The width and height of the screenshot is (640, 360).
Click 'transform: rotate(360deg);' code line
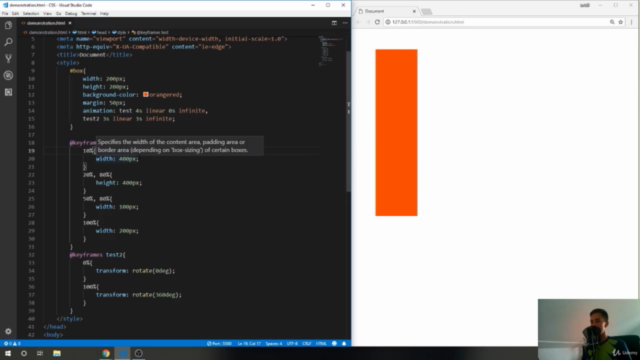click(139, 295)
